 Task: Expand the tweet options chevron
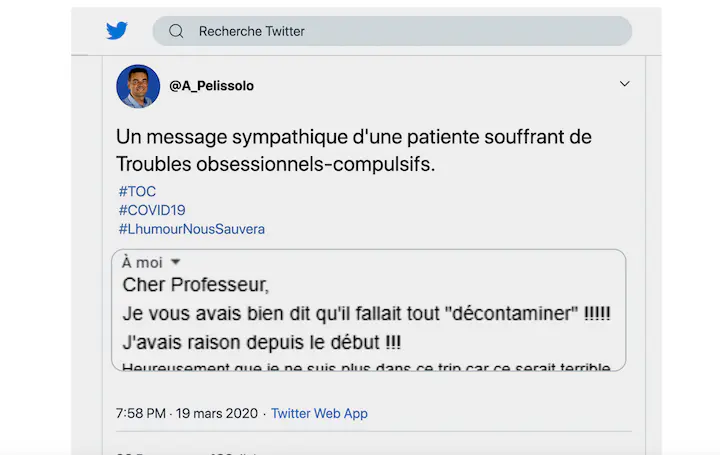tap(625, 84)
